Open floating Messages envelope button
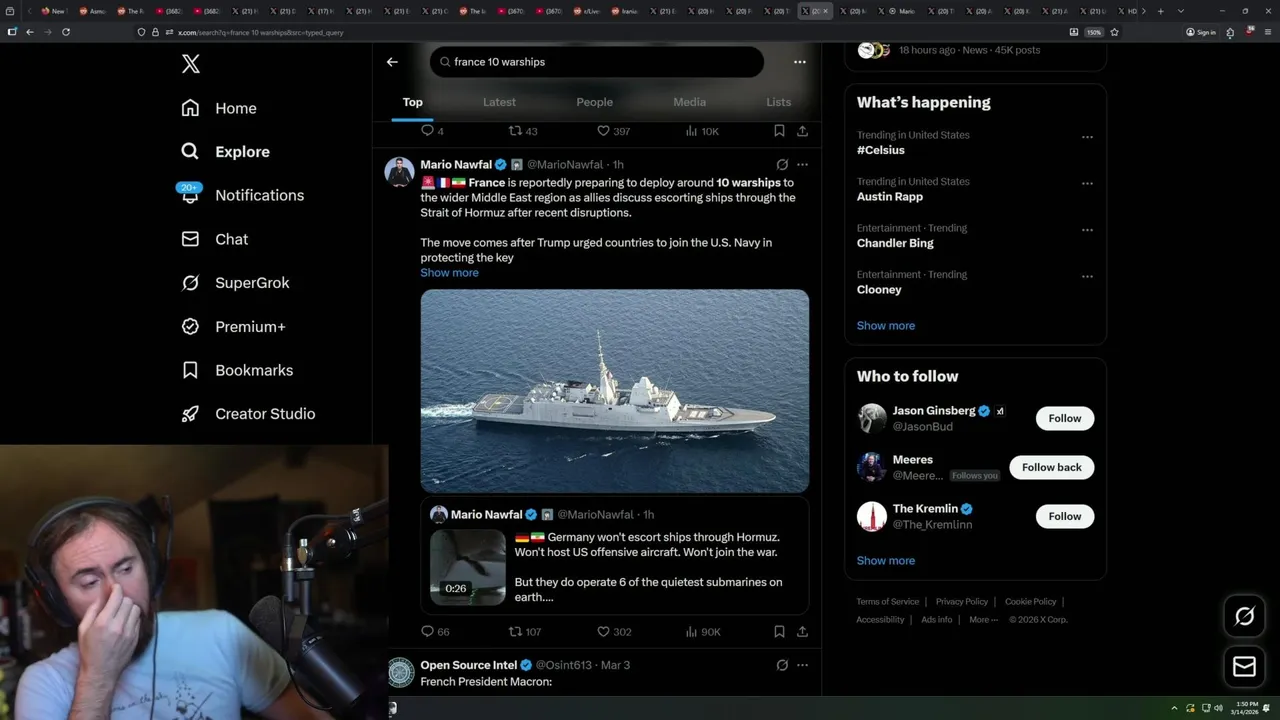 tap(1244, 667)
